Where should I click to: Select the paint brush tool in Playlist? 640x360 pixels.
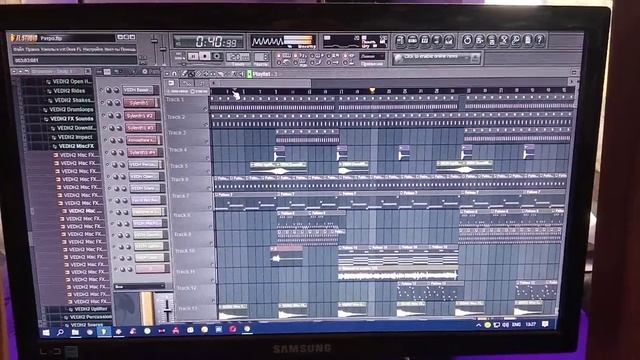191,73
